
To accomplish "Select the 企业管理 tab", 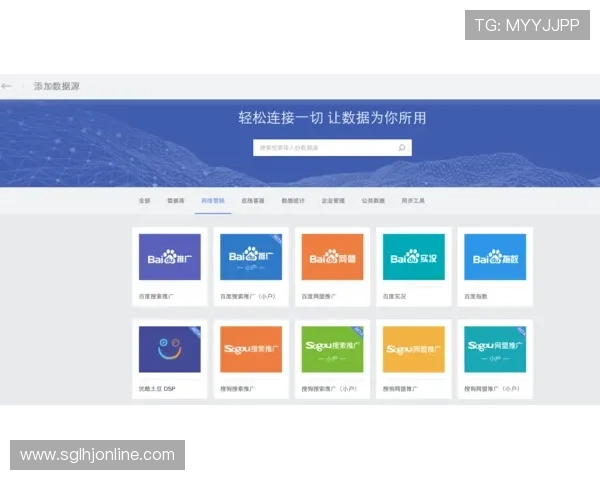I will pyautogui.click(x=333, y=201).
